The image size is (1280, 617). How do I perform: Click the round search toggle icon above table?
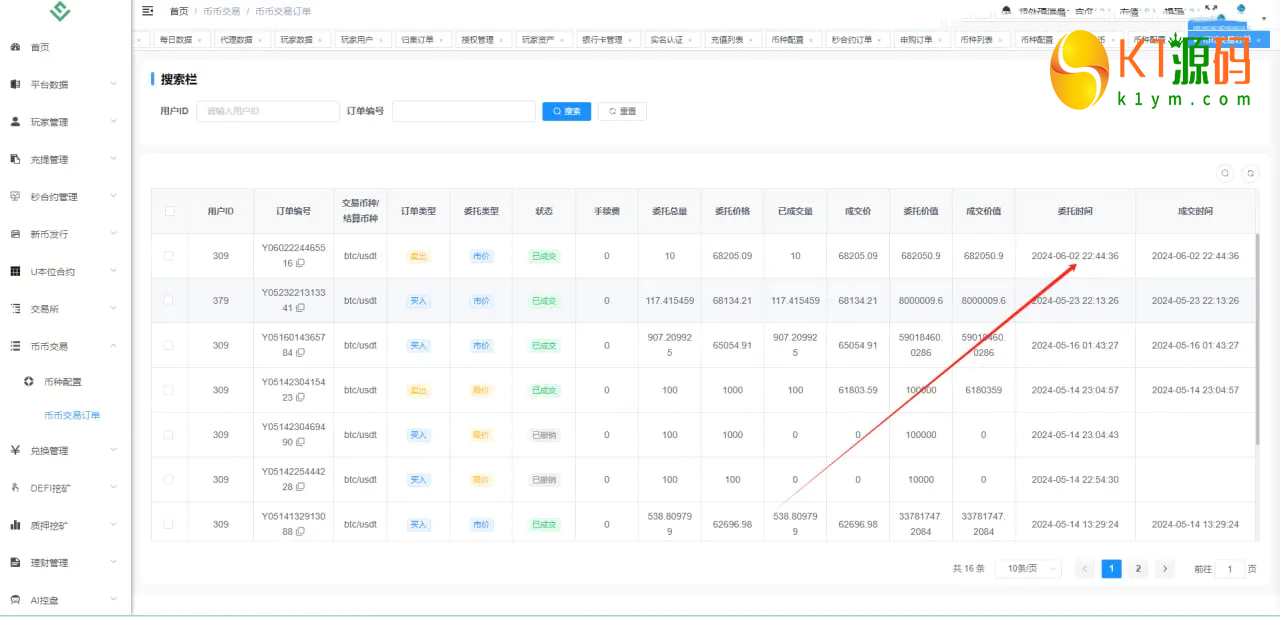1225,173
